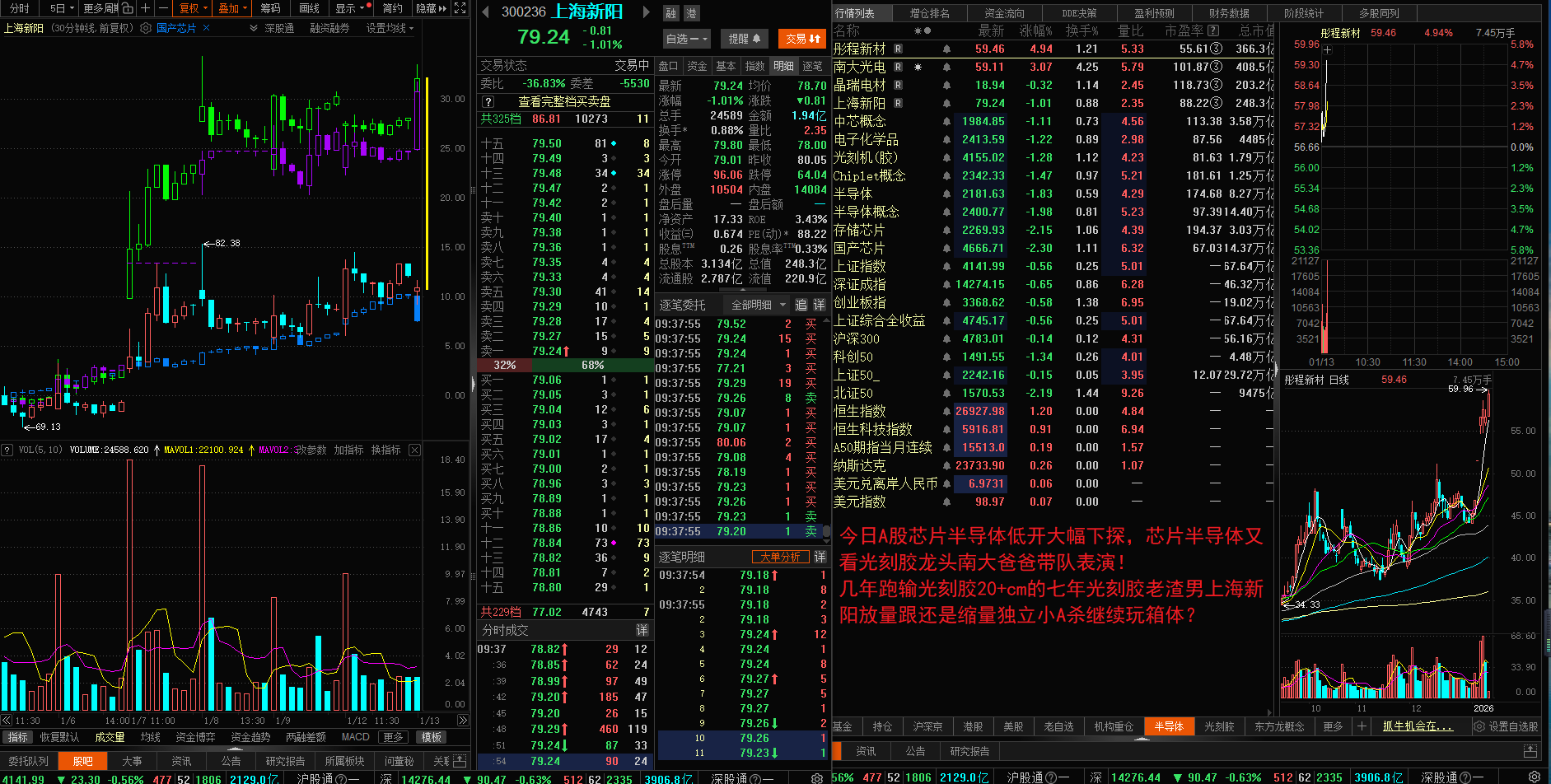Open chart settings gear beside 前复权 label
The height and width of the screenshot is (784, 1551).
(x=146, y=28)
